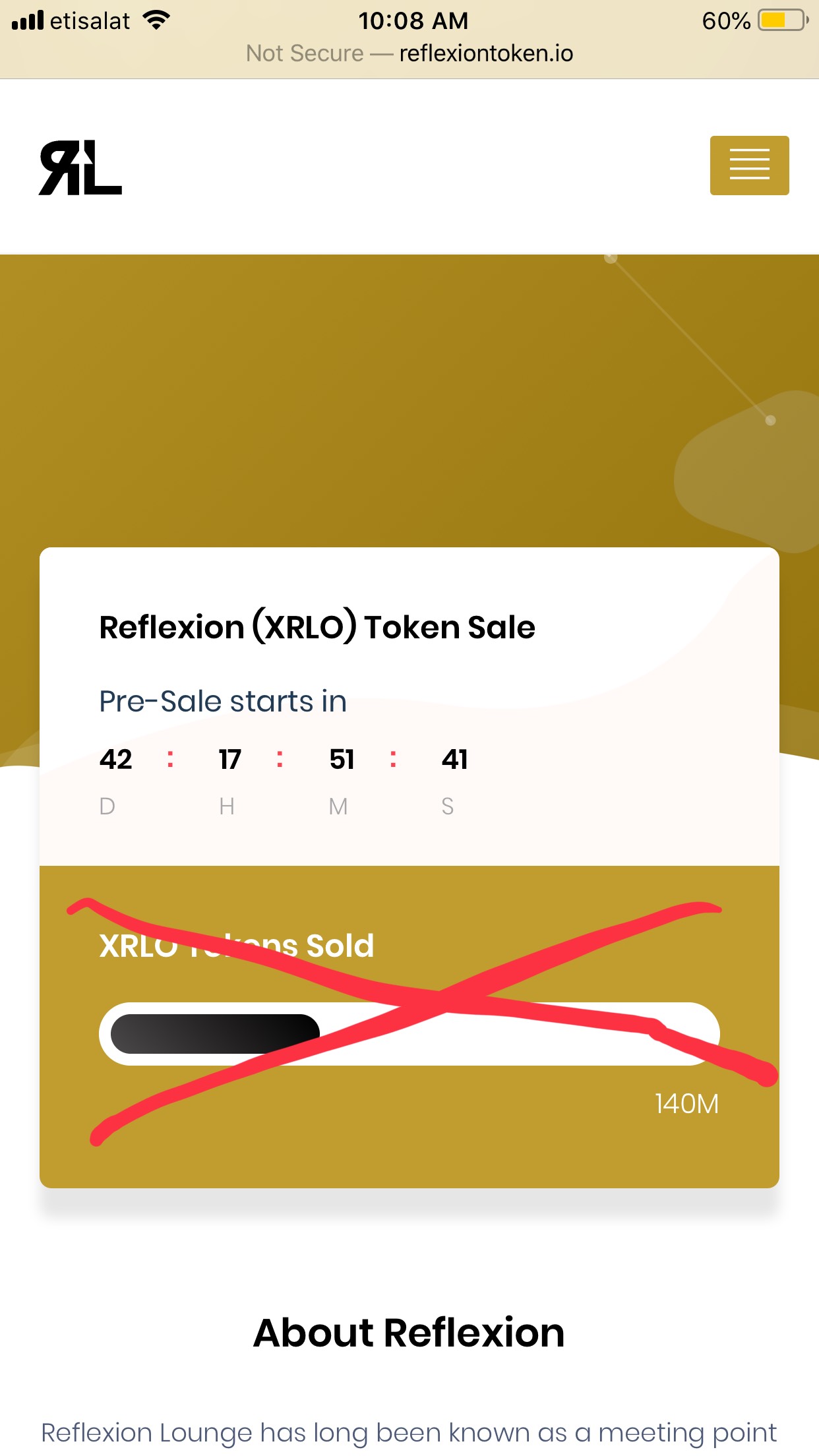The height and width of the screenshot is (1456, 819).
Task: Tap the battery icon in status bar
Action: point(783,20)
